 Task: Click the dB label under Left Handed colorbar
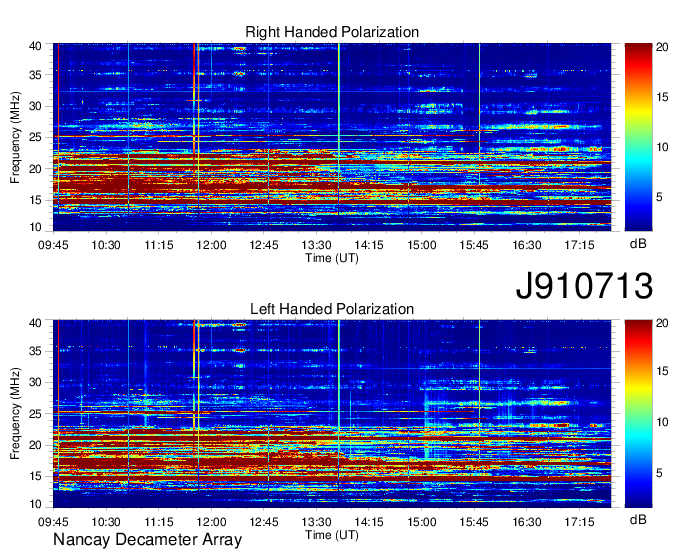pyautogui.click(x=638, y=519)
